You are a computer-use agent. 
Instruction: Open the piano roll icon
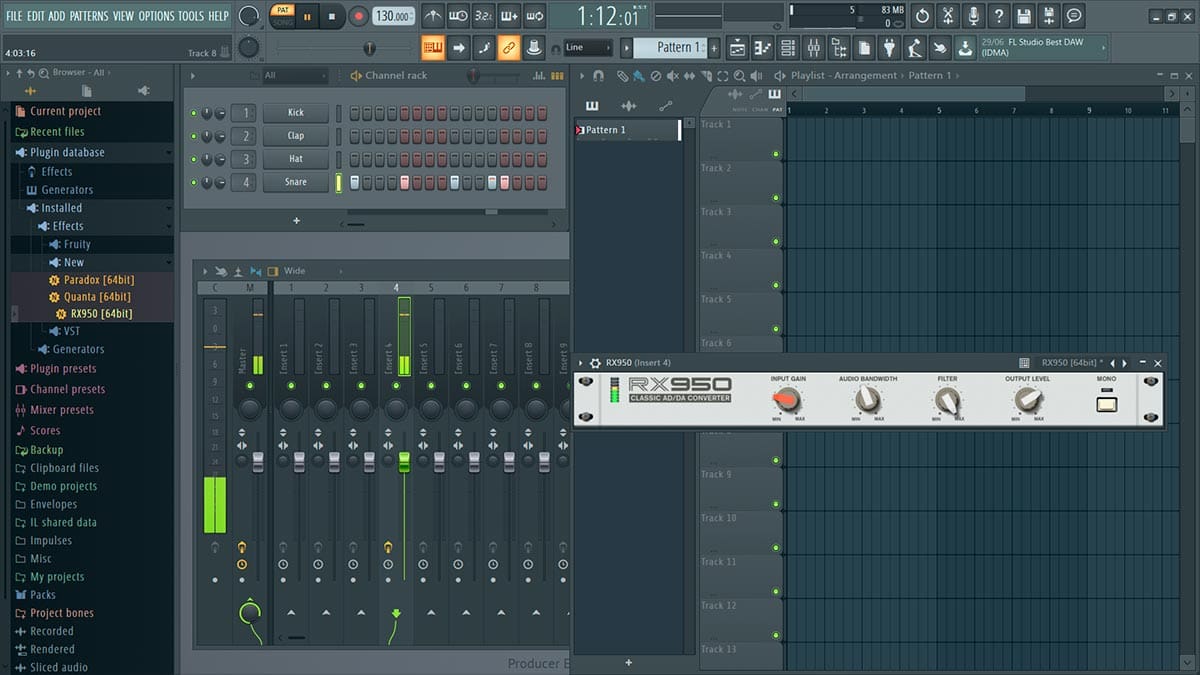point(763,47)
